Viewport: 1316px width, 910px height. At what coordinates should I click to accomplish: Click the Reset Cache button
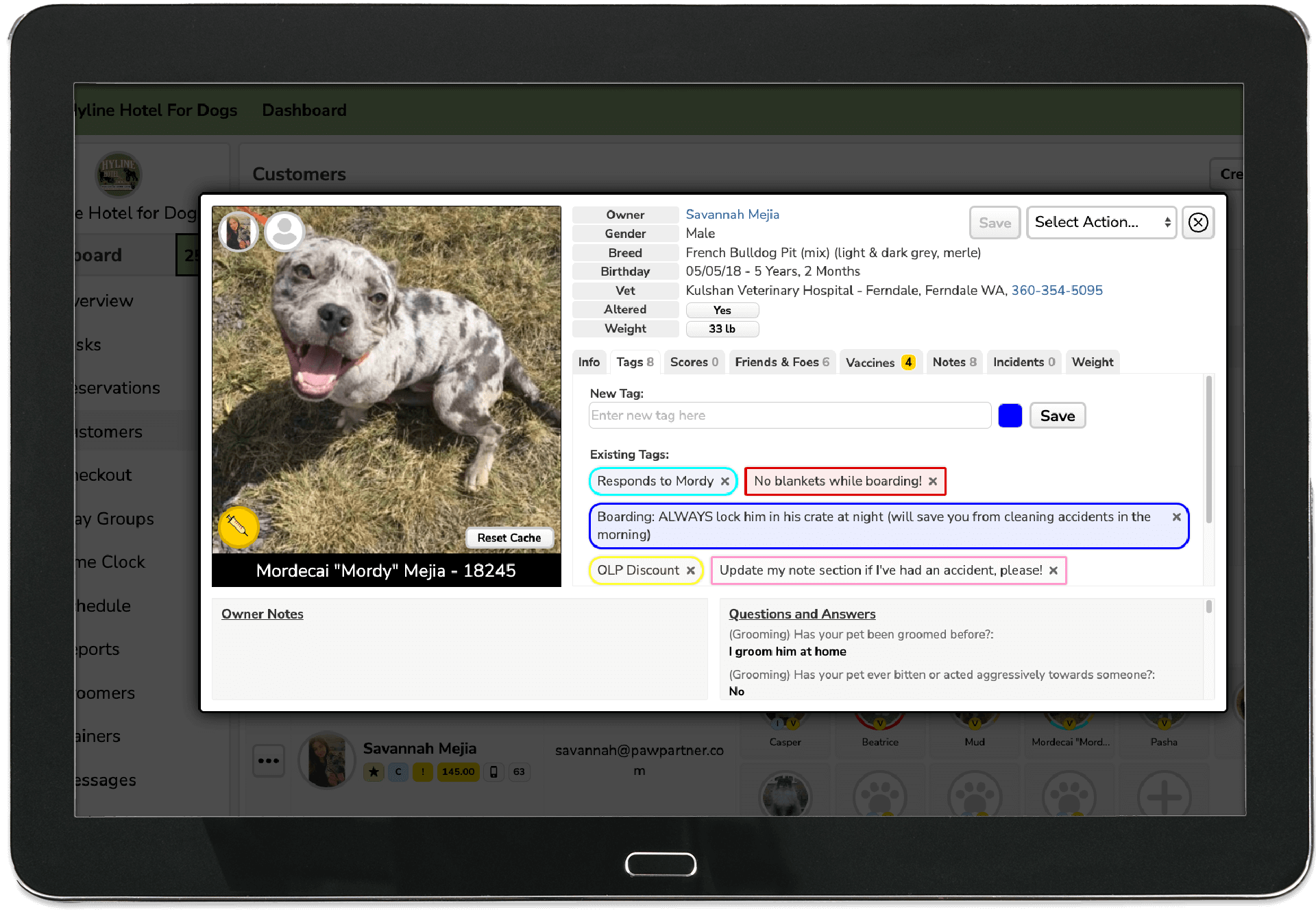click(x=509, y=538)
